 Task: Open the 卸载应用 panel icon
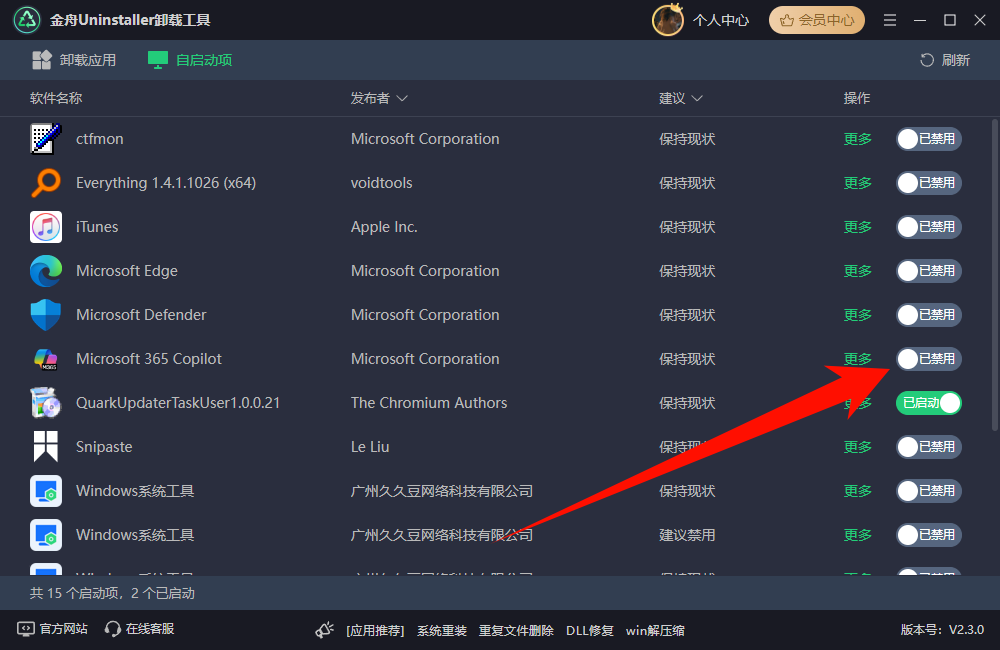(42, 60)
